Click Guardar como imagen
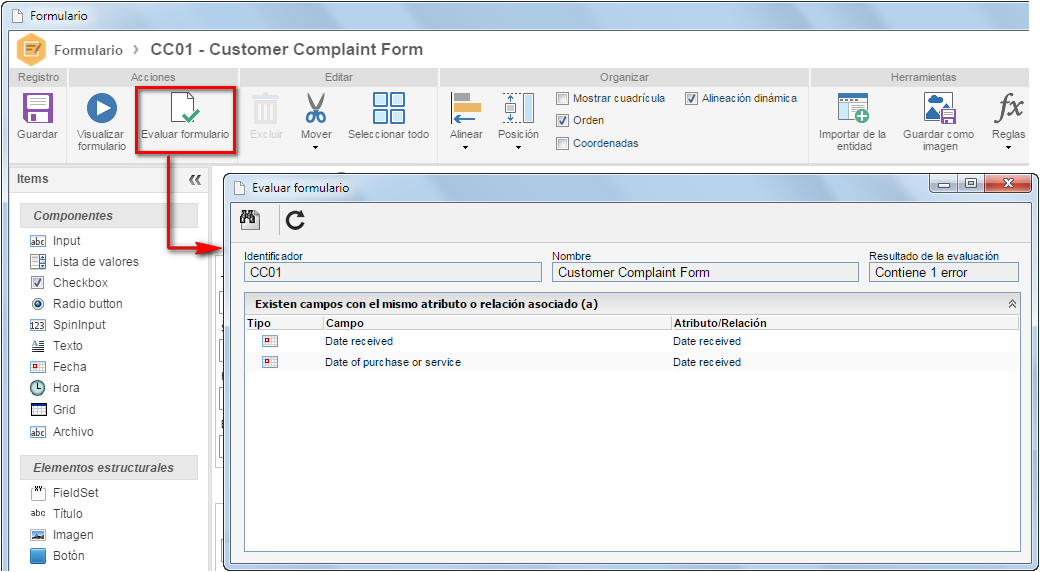The width and height of the screenshot is (1040, 572). pos(939,122)
